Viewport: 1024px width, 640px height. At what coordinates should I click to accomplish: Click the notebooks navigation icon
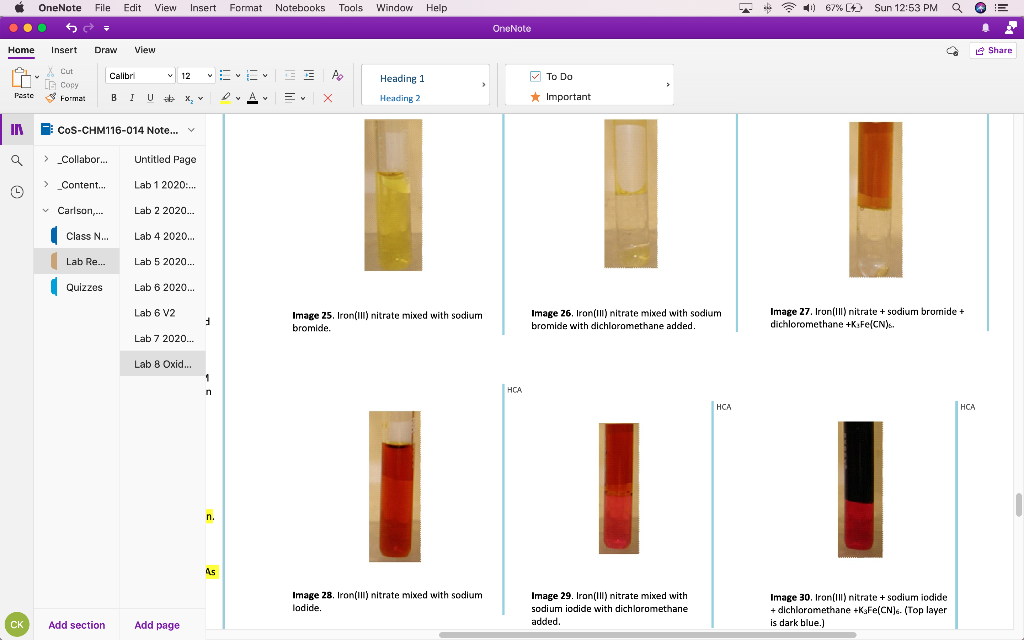click(x=17, y=129)
